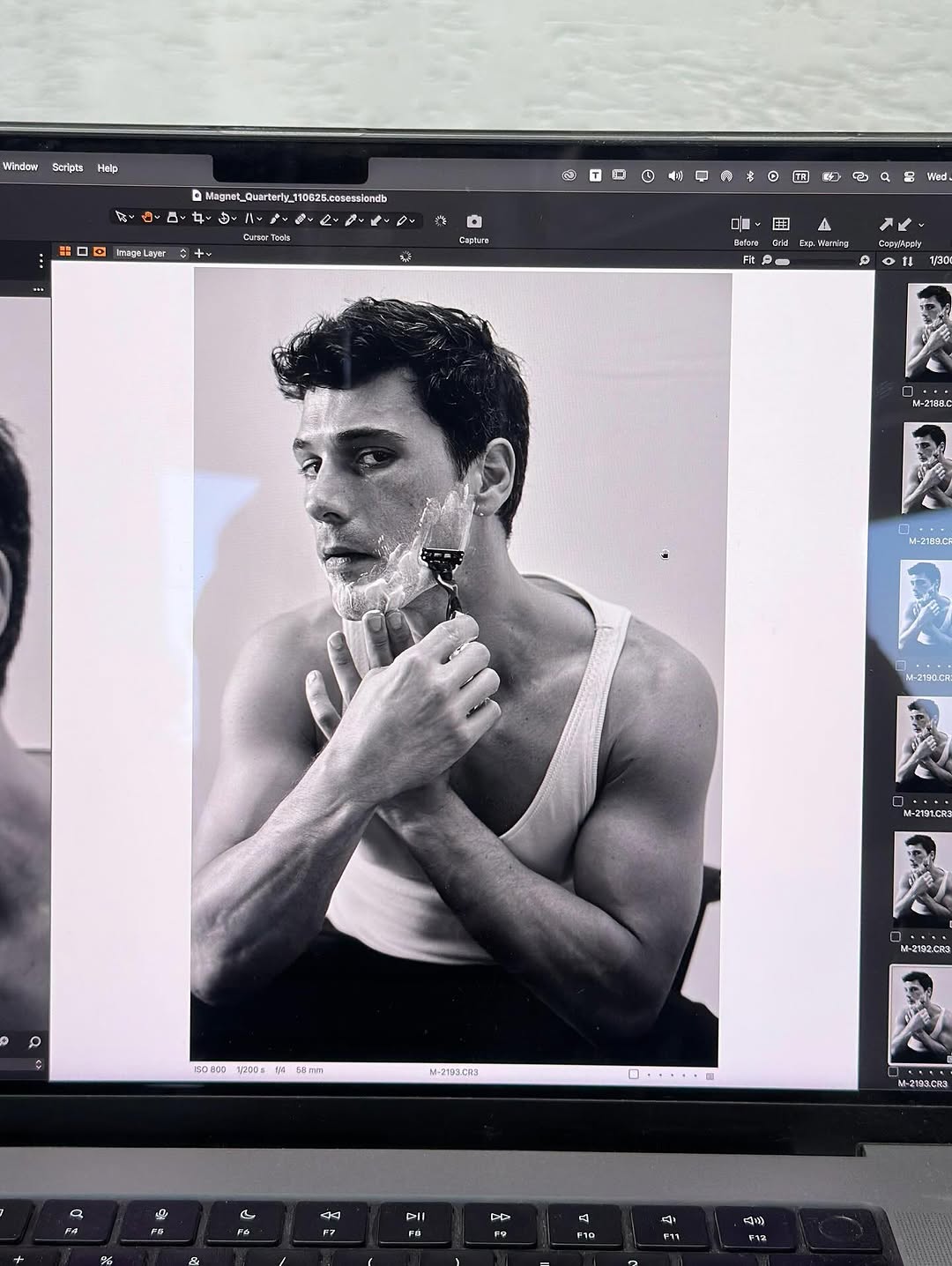Tick the color tag box below main viewer image

633,1074
